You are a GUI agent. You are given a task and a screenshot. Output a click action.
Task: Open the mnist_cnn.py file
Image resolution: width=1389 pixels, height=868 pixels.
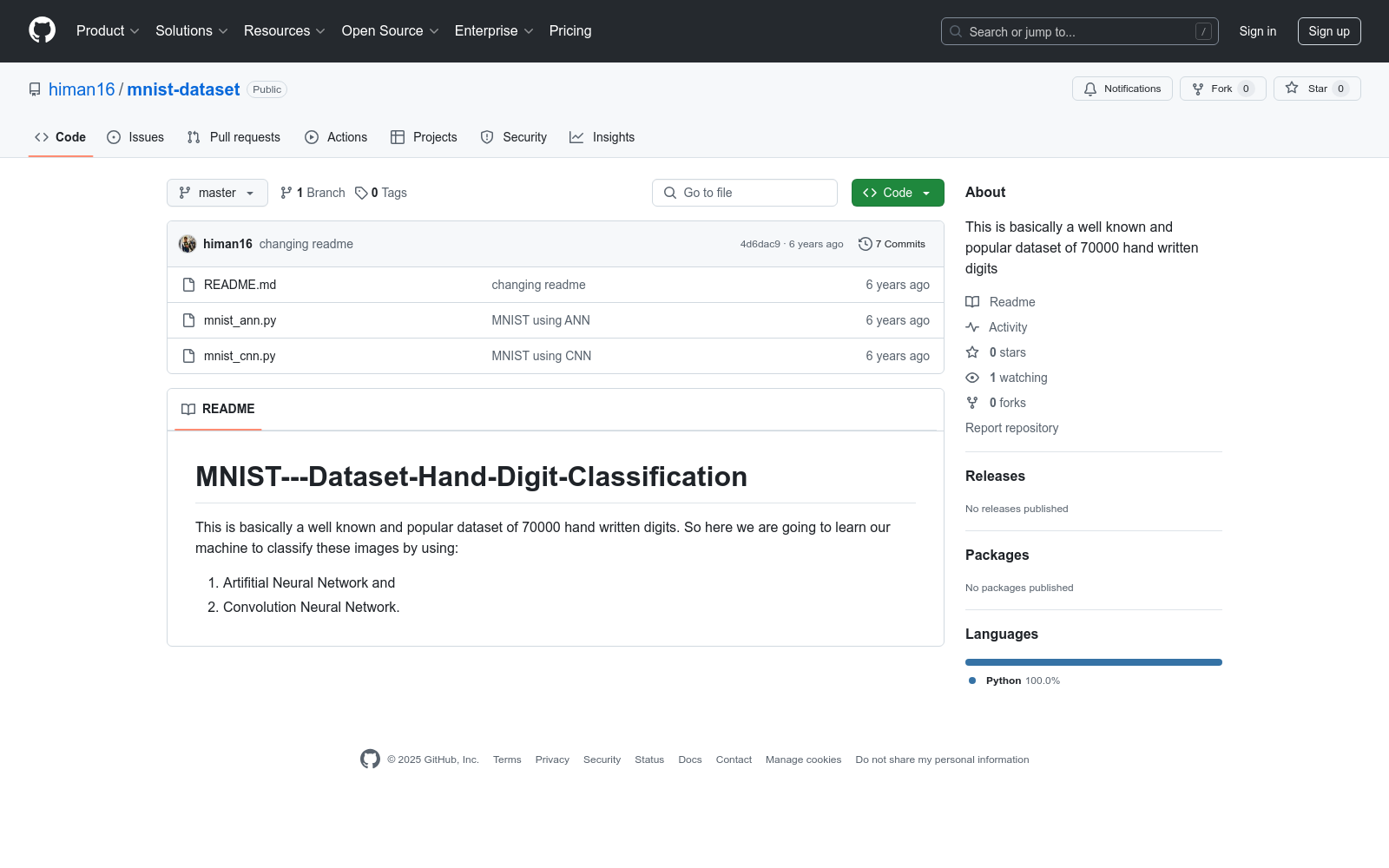240,356
